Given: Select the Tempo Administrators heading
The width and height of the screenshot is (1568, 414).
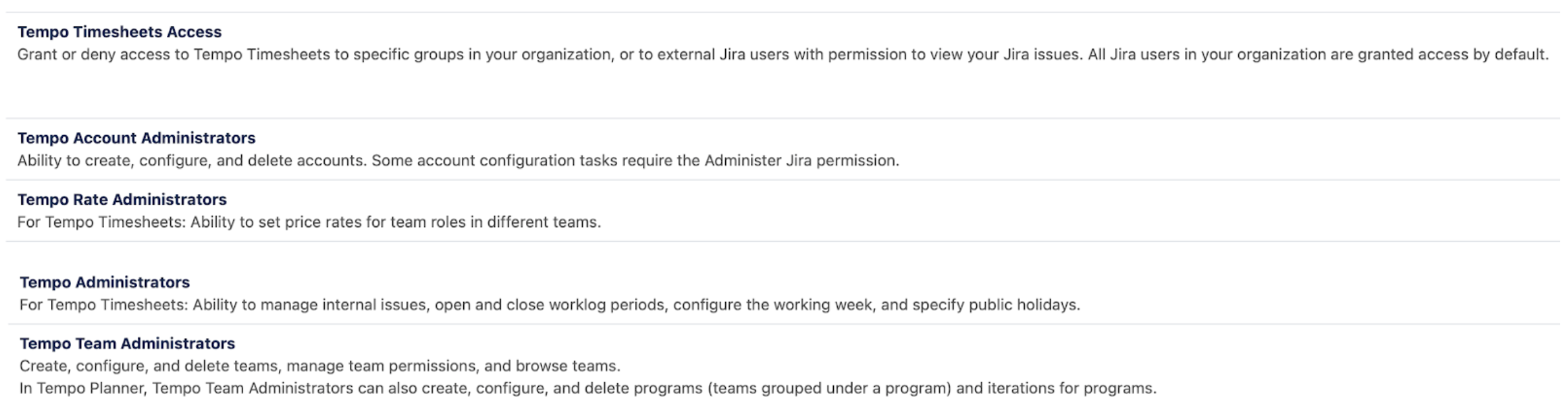Looking at the screenshot, I should 104,282.
